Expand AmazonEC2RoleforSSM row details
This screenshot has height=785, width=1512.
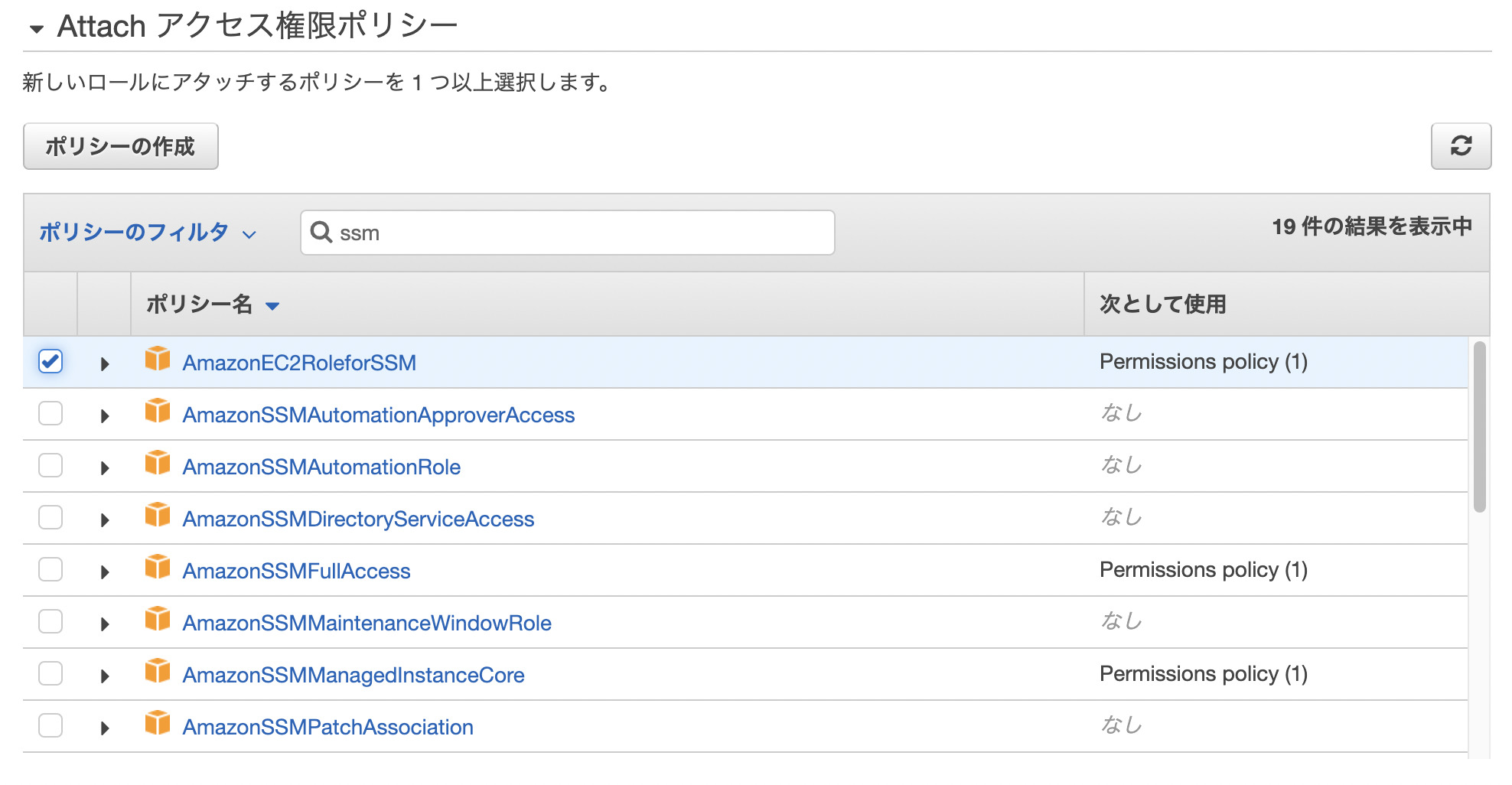click(x=105, y=364)
